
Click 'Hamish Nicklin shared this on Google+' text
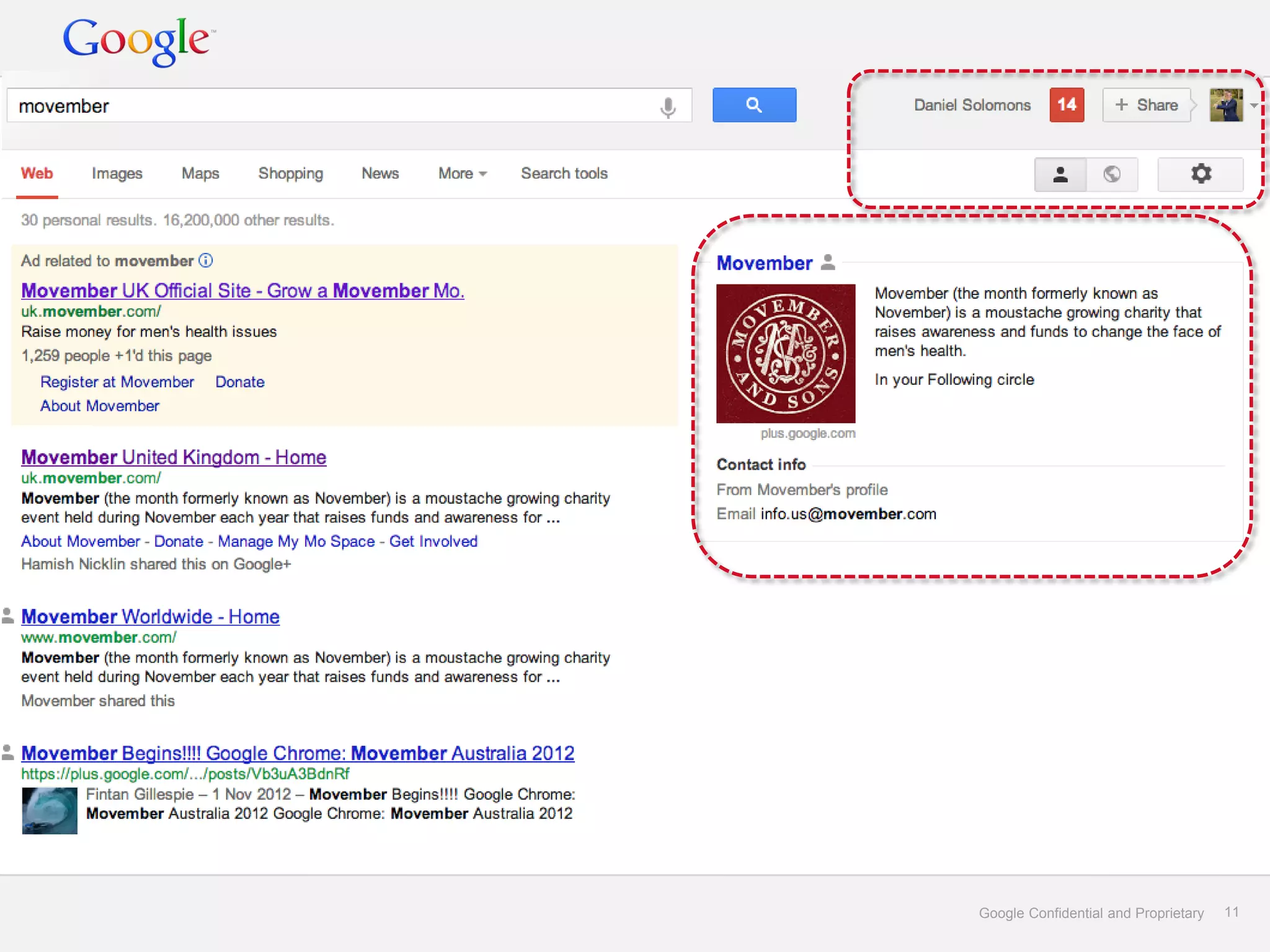pyautogui.click(x=156, y=564)
